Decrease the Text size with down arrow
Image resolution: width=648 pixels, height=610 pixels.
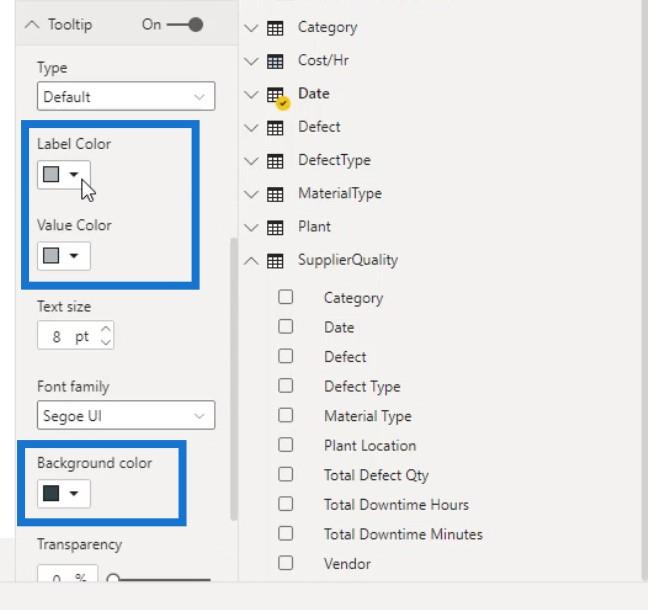coord(106,342)
